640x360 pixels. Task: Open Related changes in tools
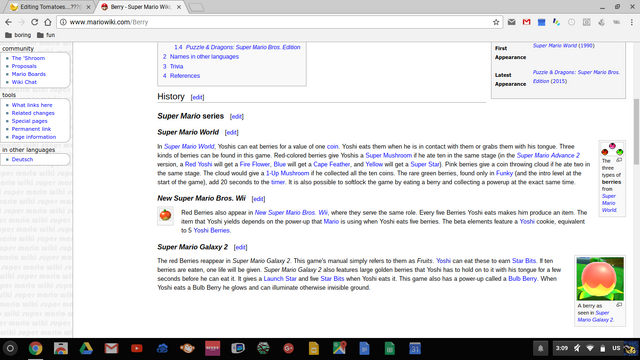(x=33, y=113)
